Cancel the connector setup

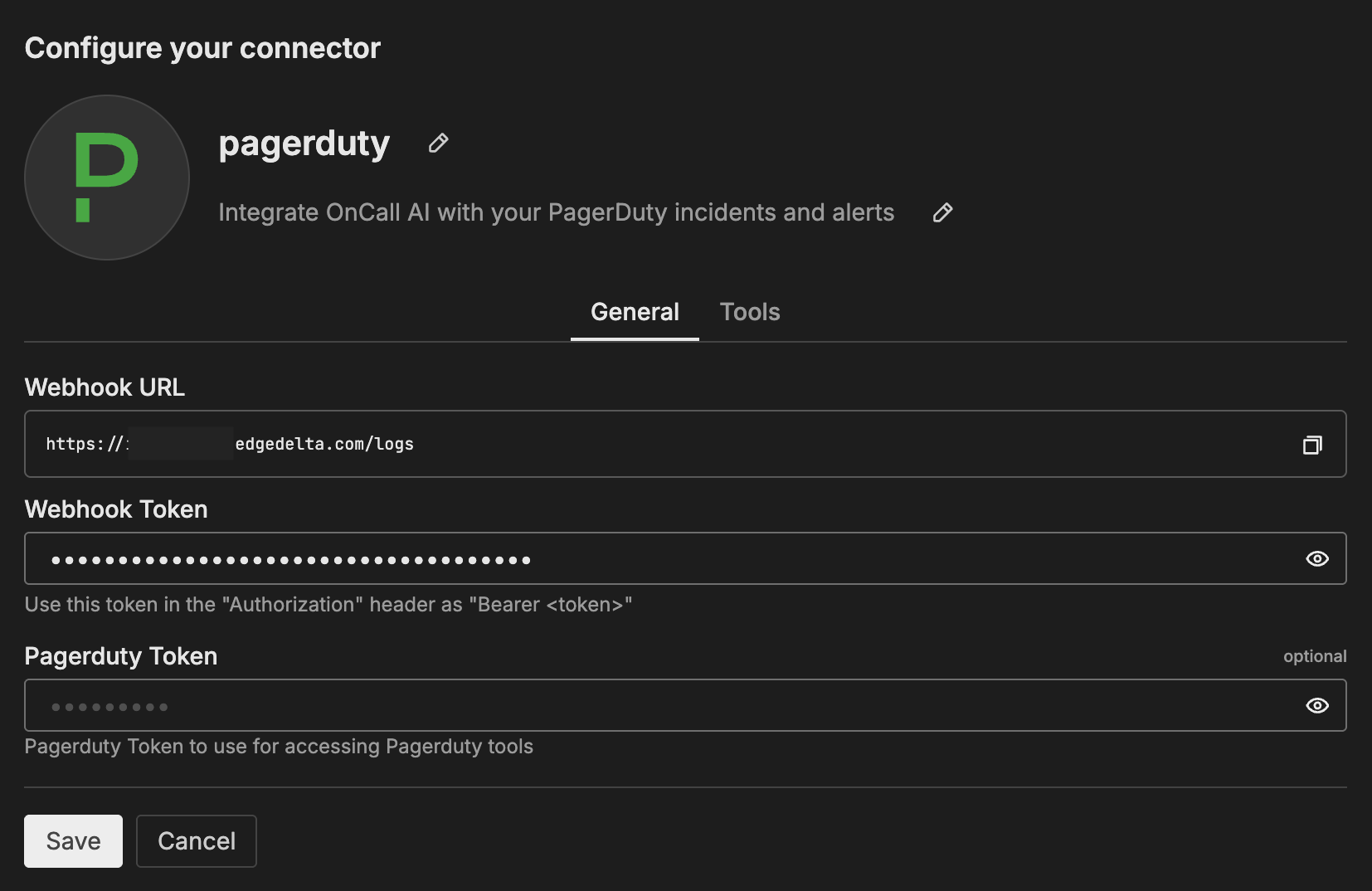pos(196,840)
